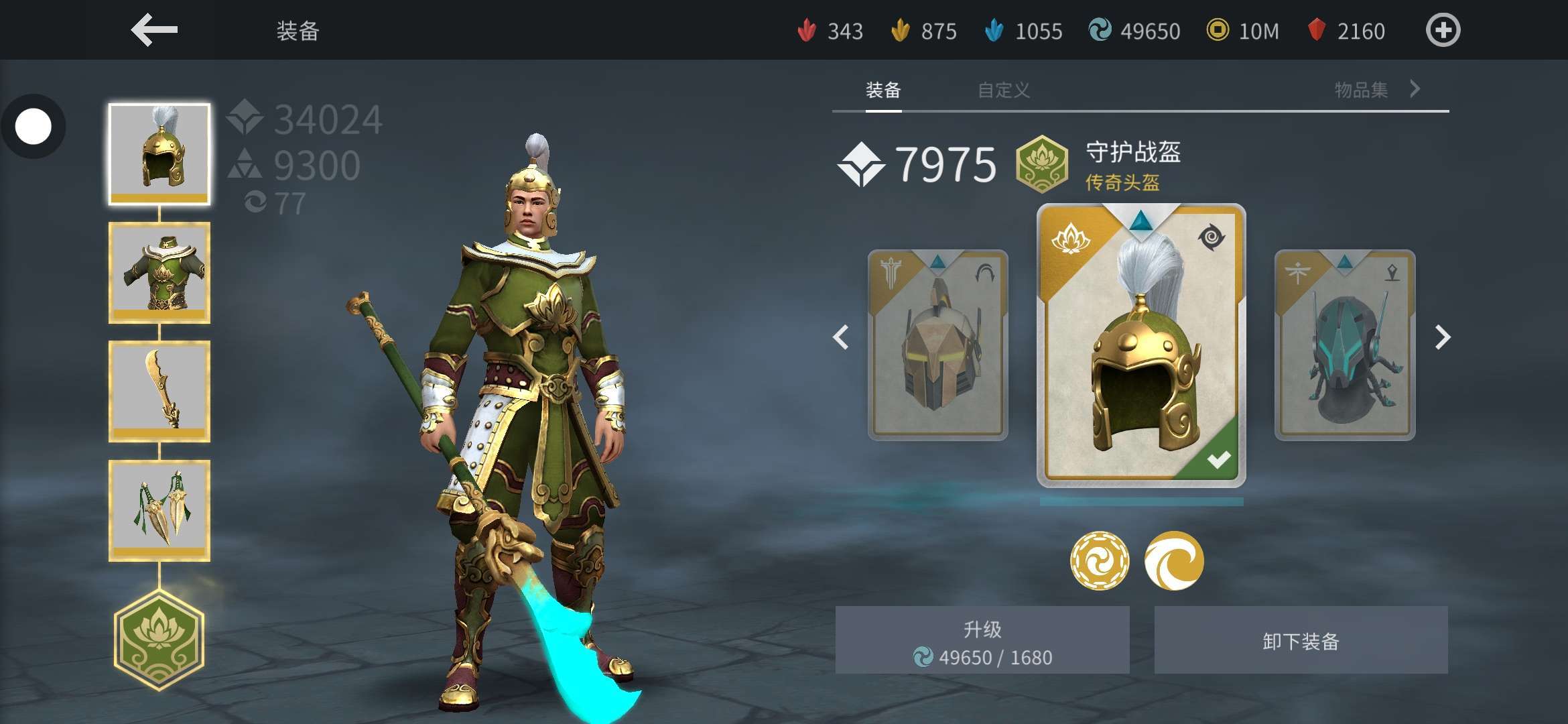1568x724 pixels.
Task: Open the lotus faction hexagon emblem
Action: click(159, 640)
